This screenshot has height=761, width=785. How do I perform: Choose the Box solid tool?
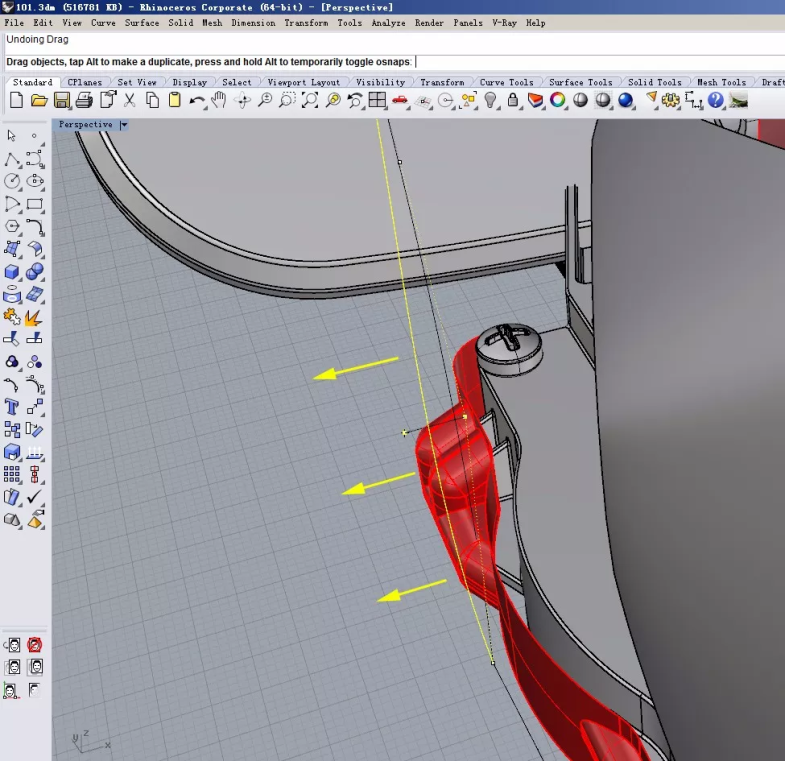pos(12,272)
